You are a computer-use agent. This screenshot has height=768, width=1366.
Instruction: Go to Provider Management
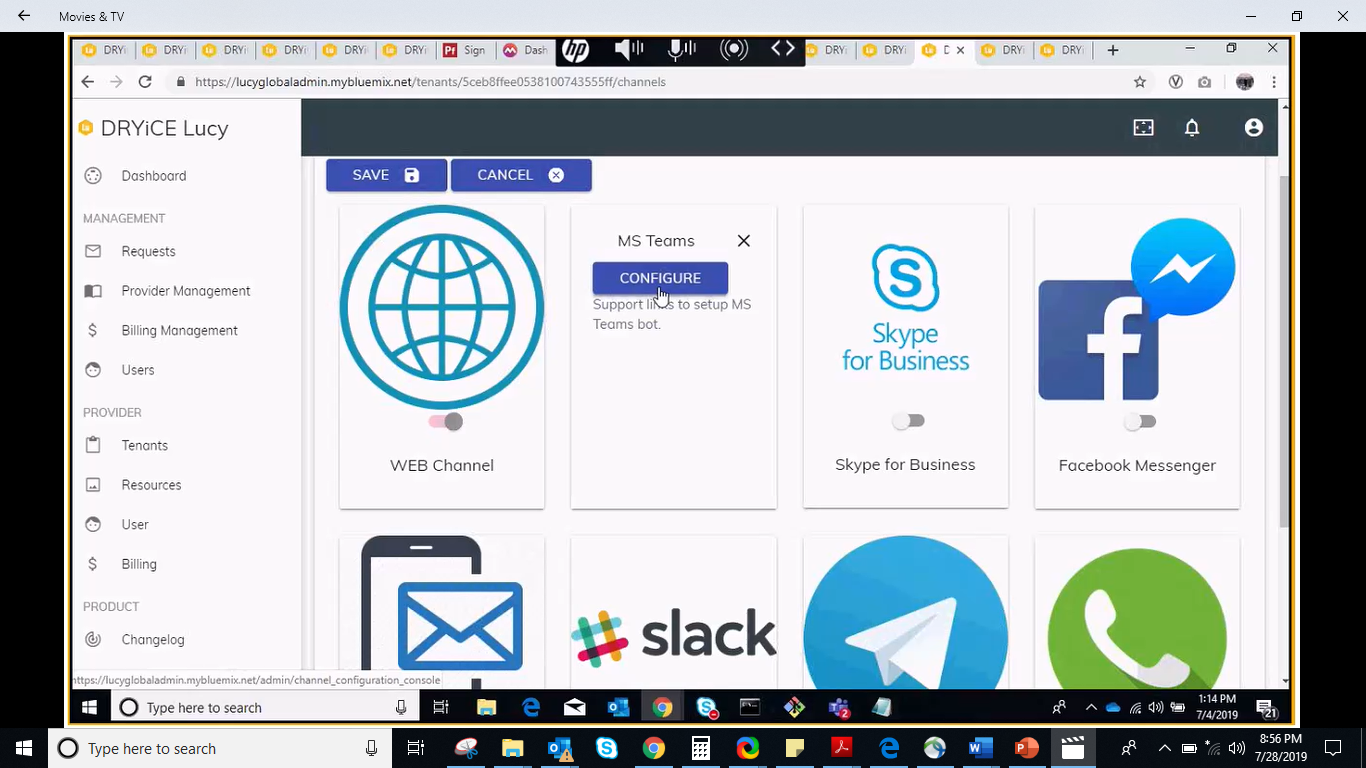pos(186,291)
